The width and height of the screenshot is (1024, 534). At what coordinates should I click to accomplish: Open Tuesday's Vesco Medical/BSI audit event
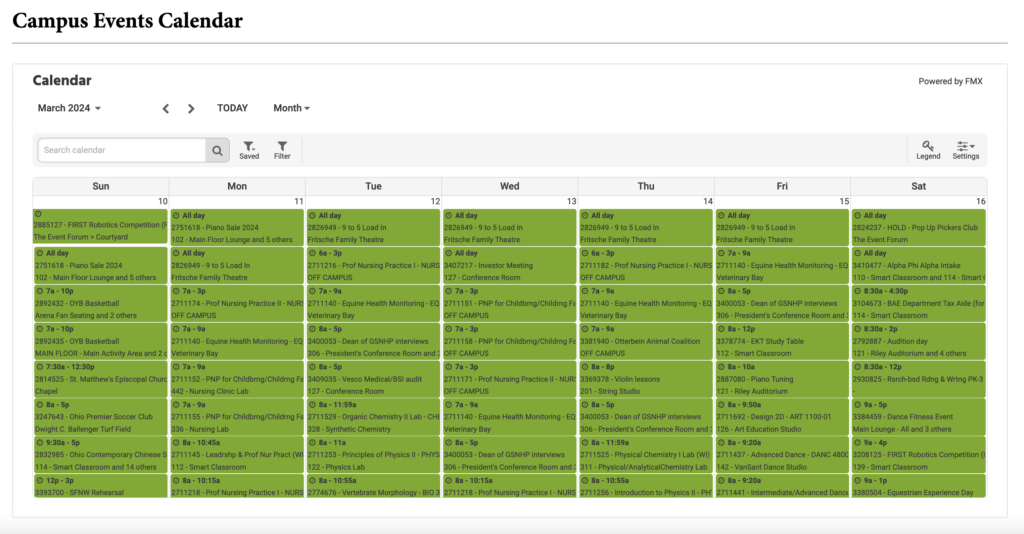(373, 379)
